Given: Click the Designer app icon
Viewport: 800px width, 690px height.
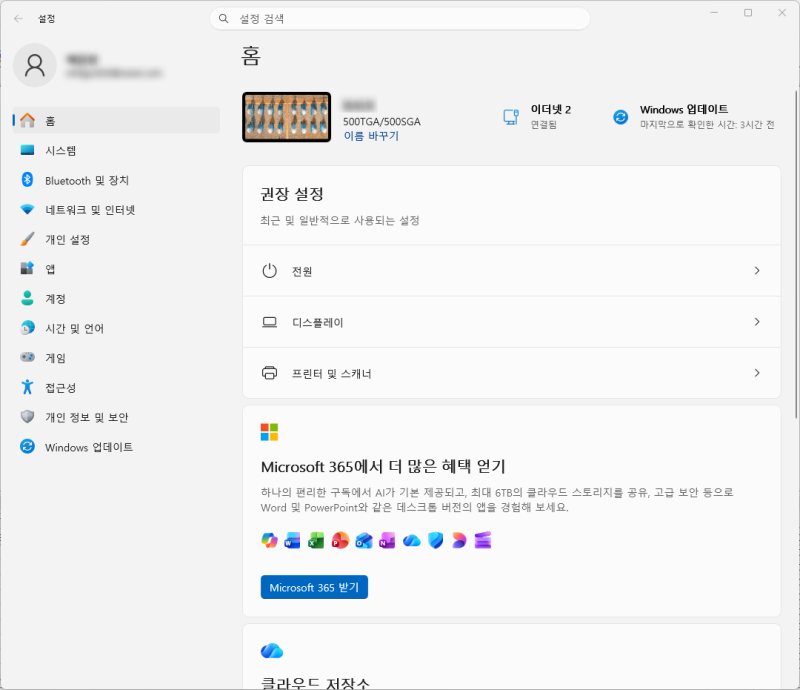Looking at the screenshot, I should [x=459, y=540].
